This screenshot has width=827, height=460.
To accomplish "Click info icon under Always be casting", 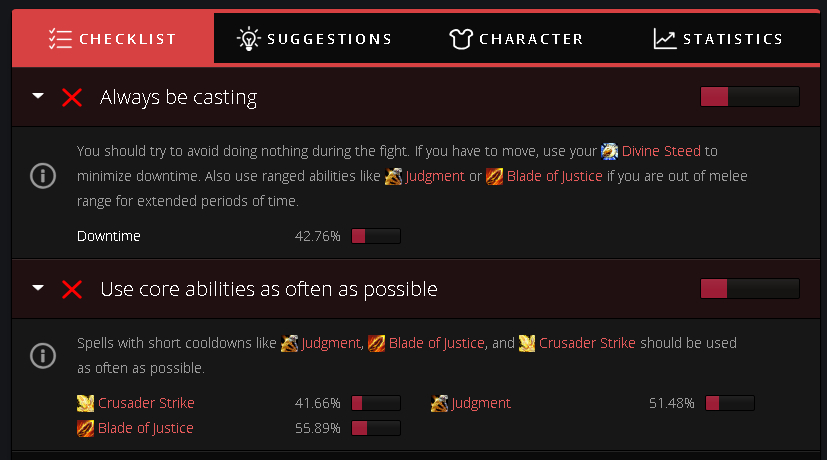I will pyautogui.click(x=42, y=176).
